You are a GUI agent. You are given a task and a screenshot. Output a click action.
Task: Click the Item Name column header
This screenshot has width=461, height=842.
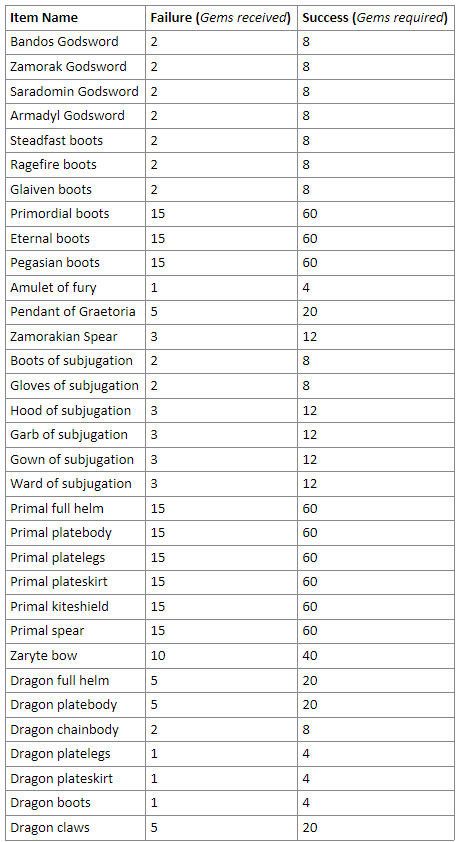(x=44, y=18)
